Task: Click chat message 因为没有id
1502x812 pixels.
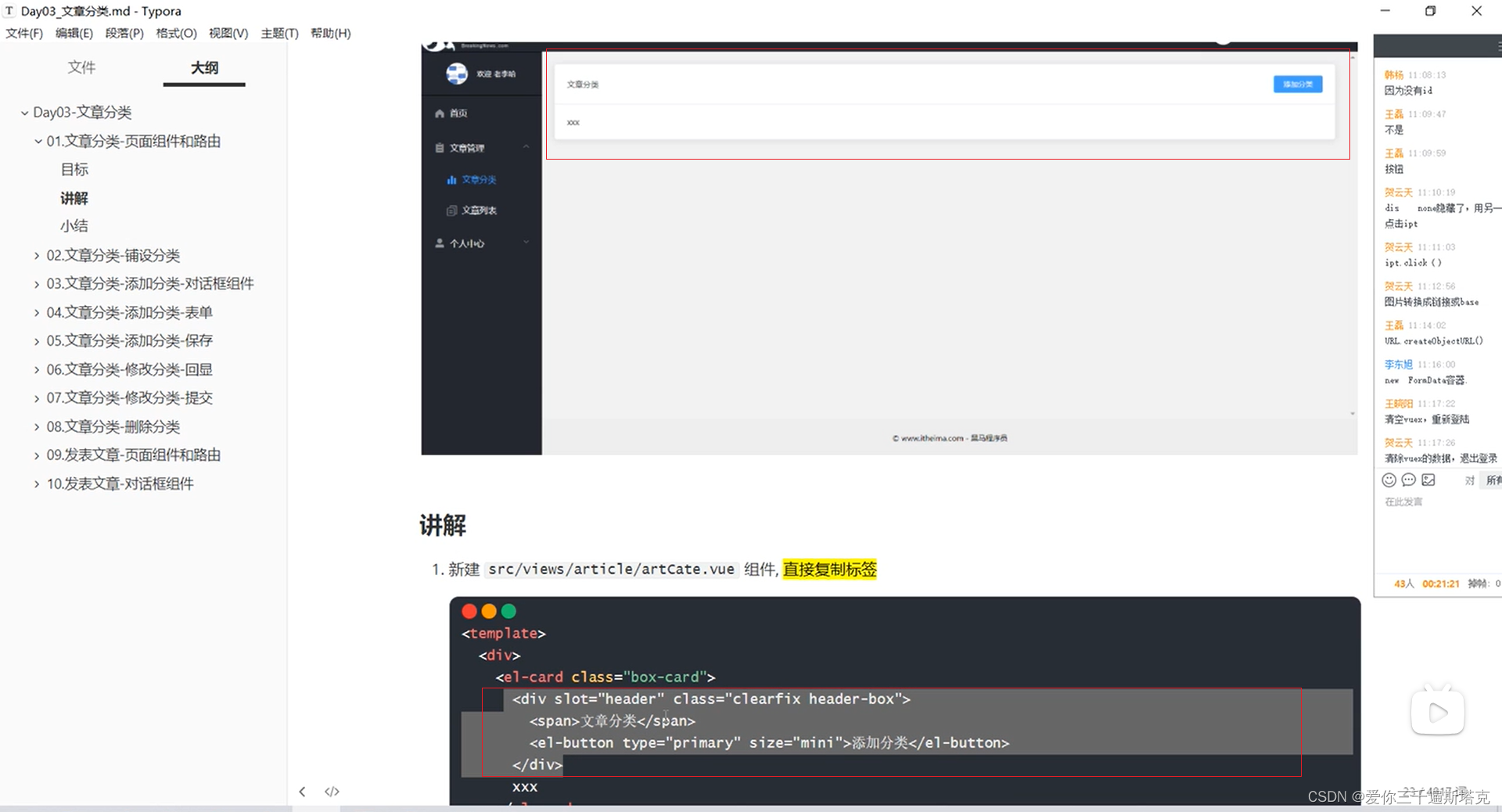Action: 1408,91
